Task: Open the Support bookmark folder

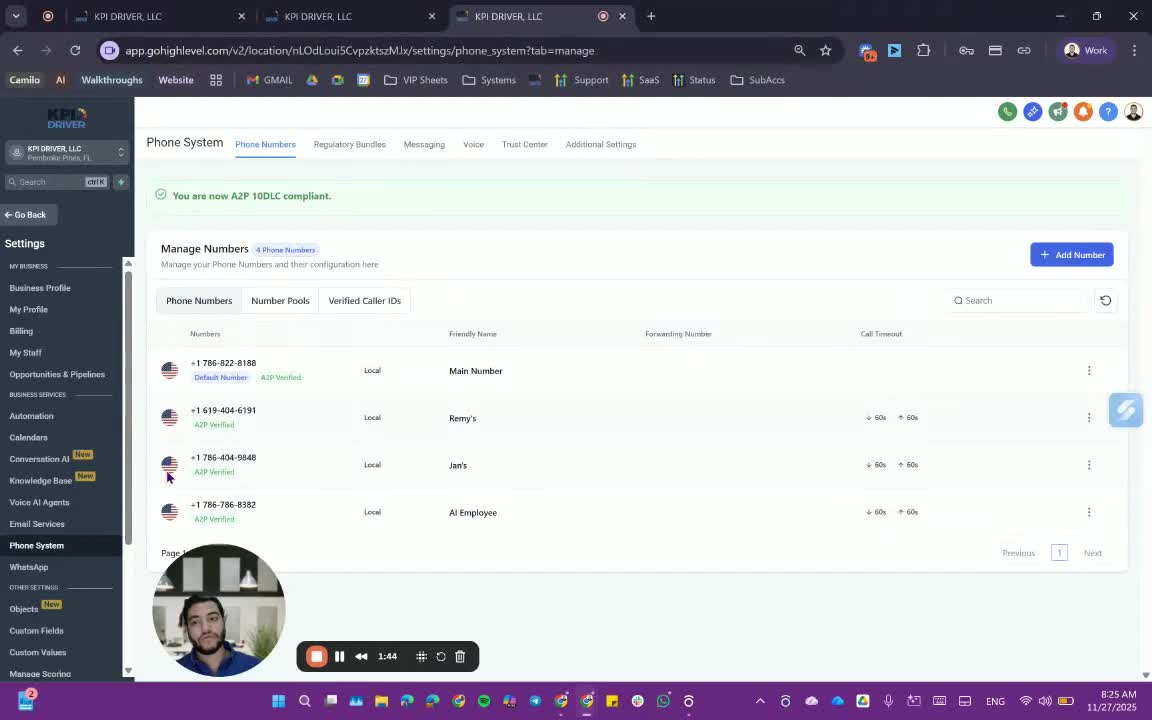Action: (x=582, y=79)
